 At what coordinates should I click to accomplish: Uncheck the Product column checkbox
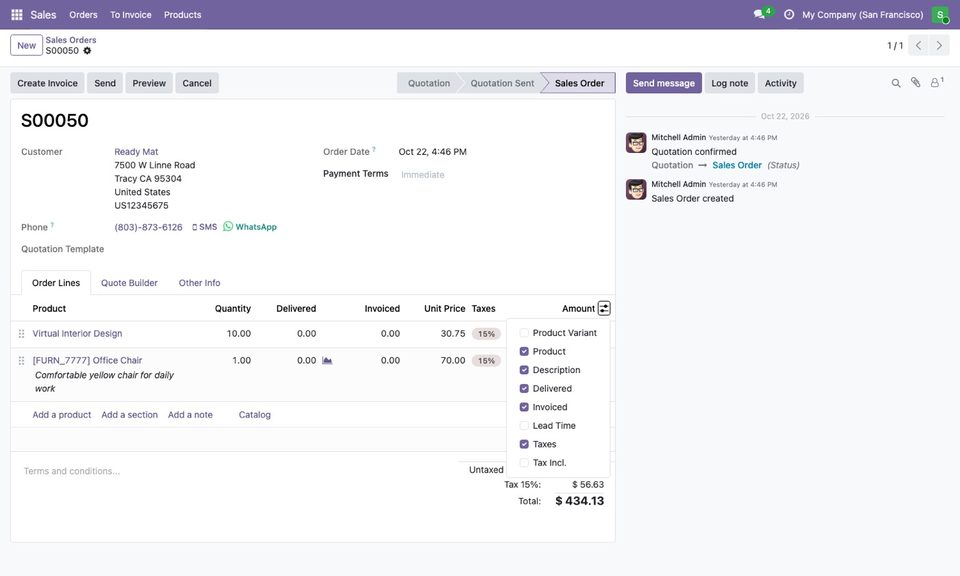(524, 351)
